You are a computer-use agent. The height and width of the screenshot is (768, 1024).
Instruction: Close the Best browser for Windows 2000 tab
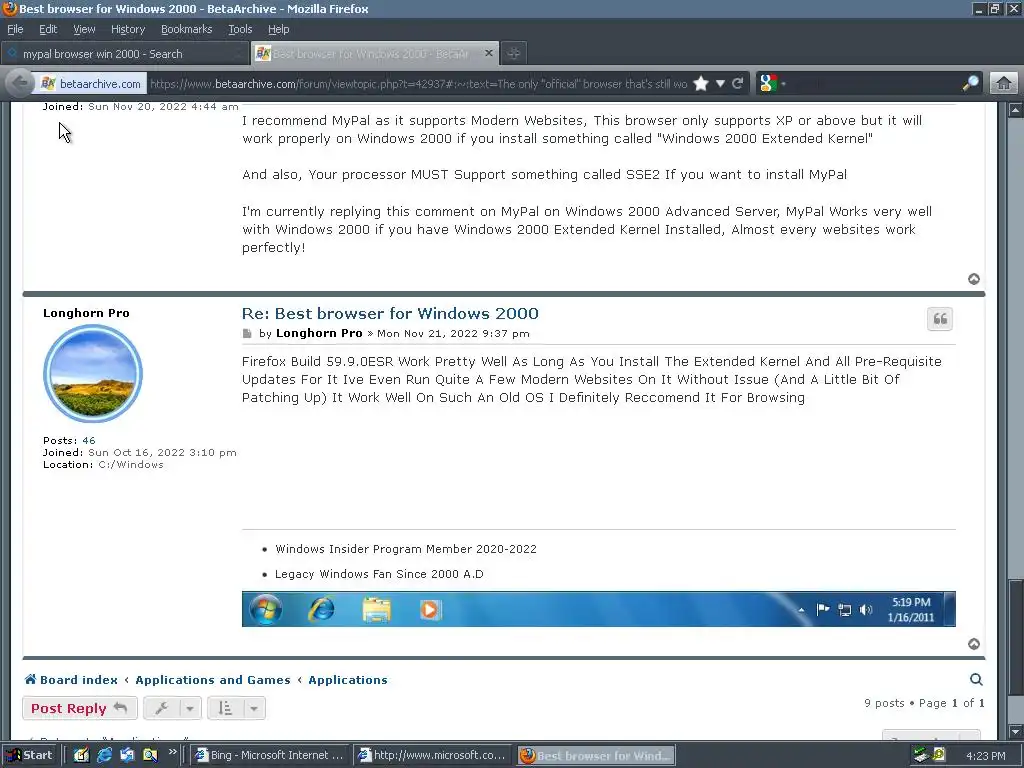488,53
